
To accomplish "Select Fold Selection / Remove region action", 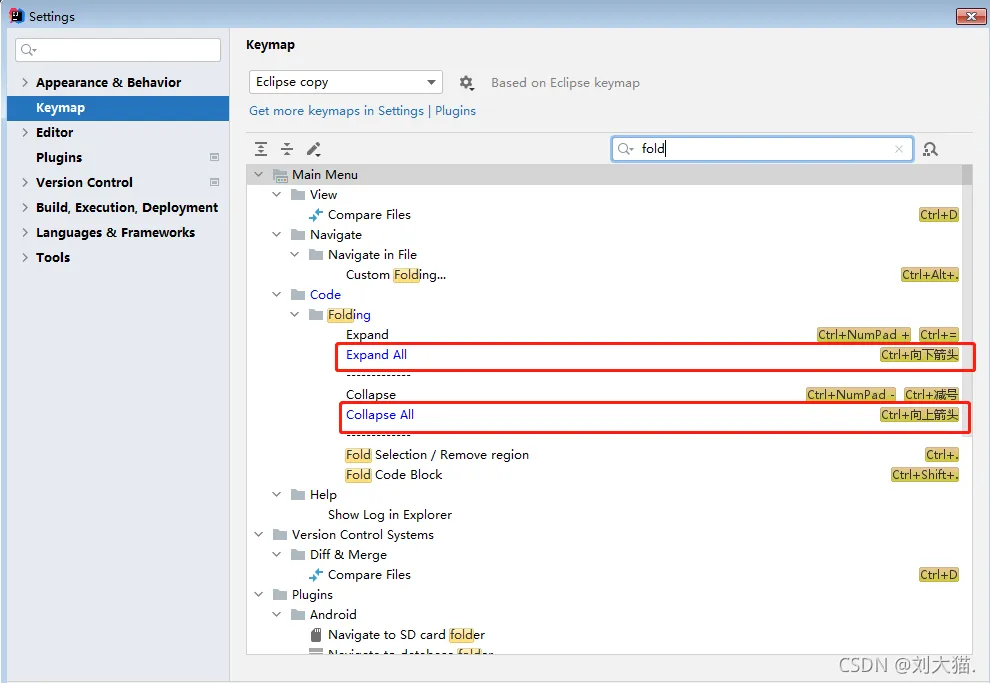I will (x=437, y=454).
